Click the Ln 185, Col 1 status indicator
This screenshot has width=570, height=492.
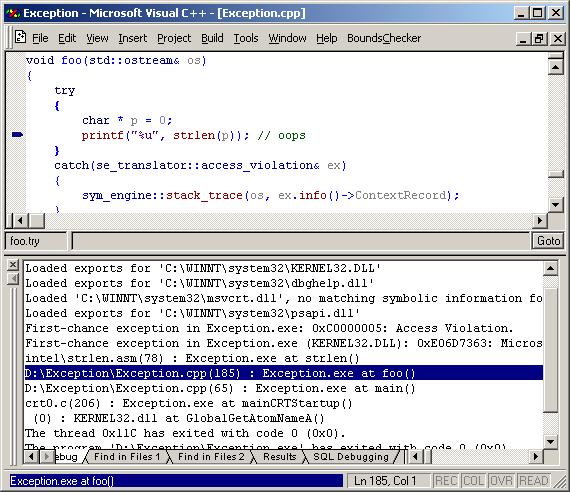pyautogui.click(x=388, y=481)
